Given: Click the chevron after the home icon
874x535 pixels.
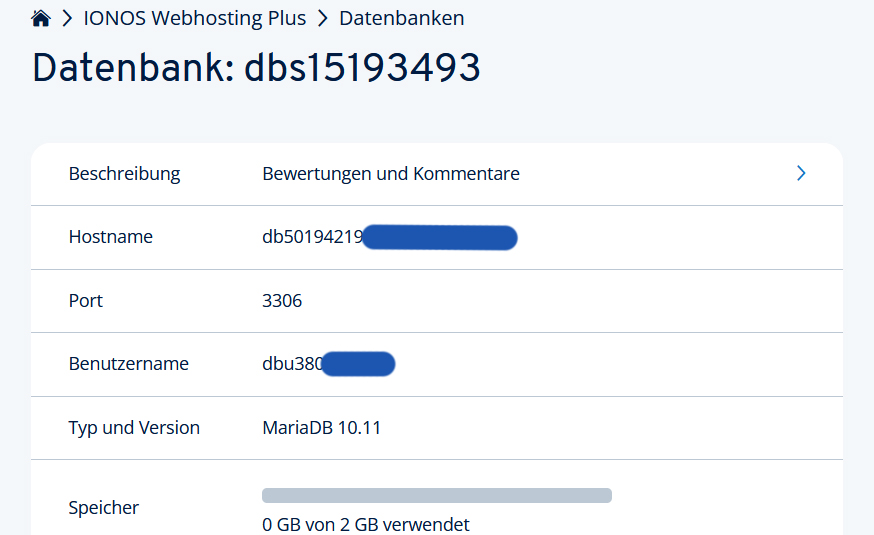Looking at the screenshot, I should 67,18.
